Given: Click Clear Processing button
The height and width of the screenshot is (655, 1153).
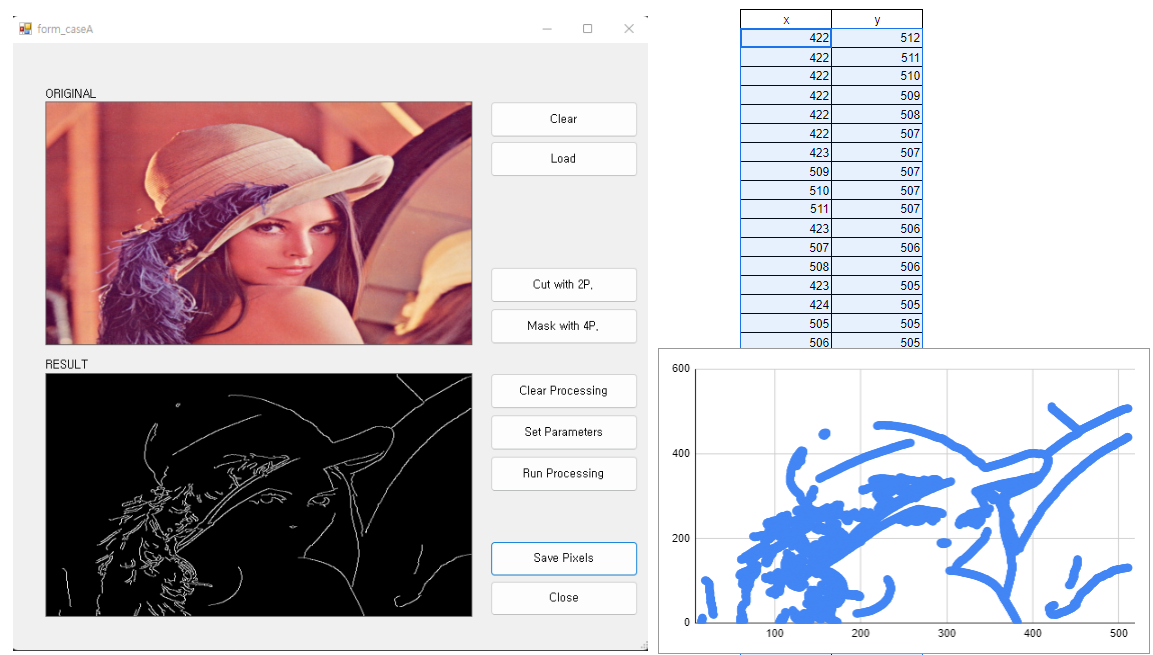Looking at the screenshot, I should [563, 390].
